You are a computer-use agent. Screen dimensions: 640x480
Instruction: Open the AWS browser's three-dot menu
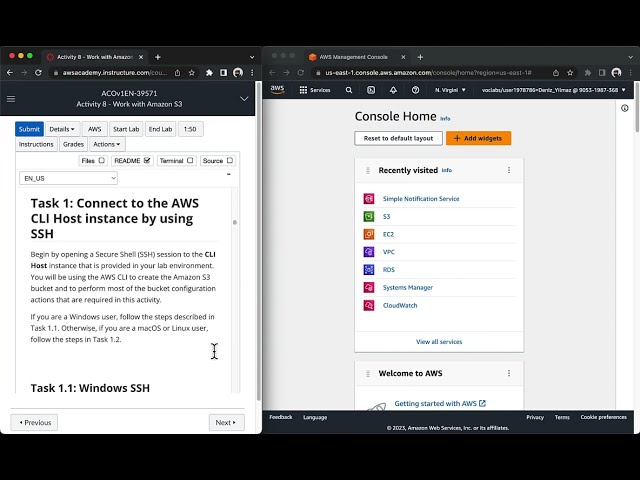coord(631,73)
